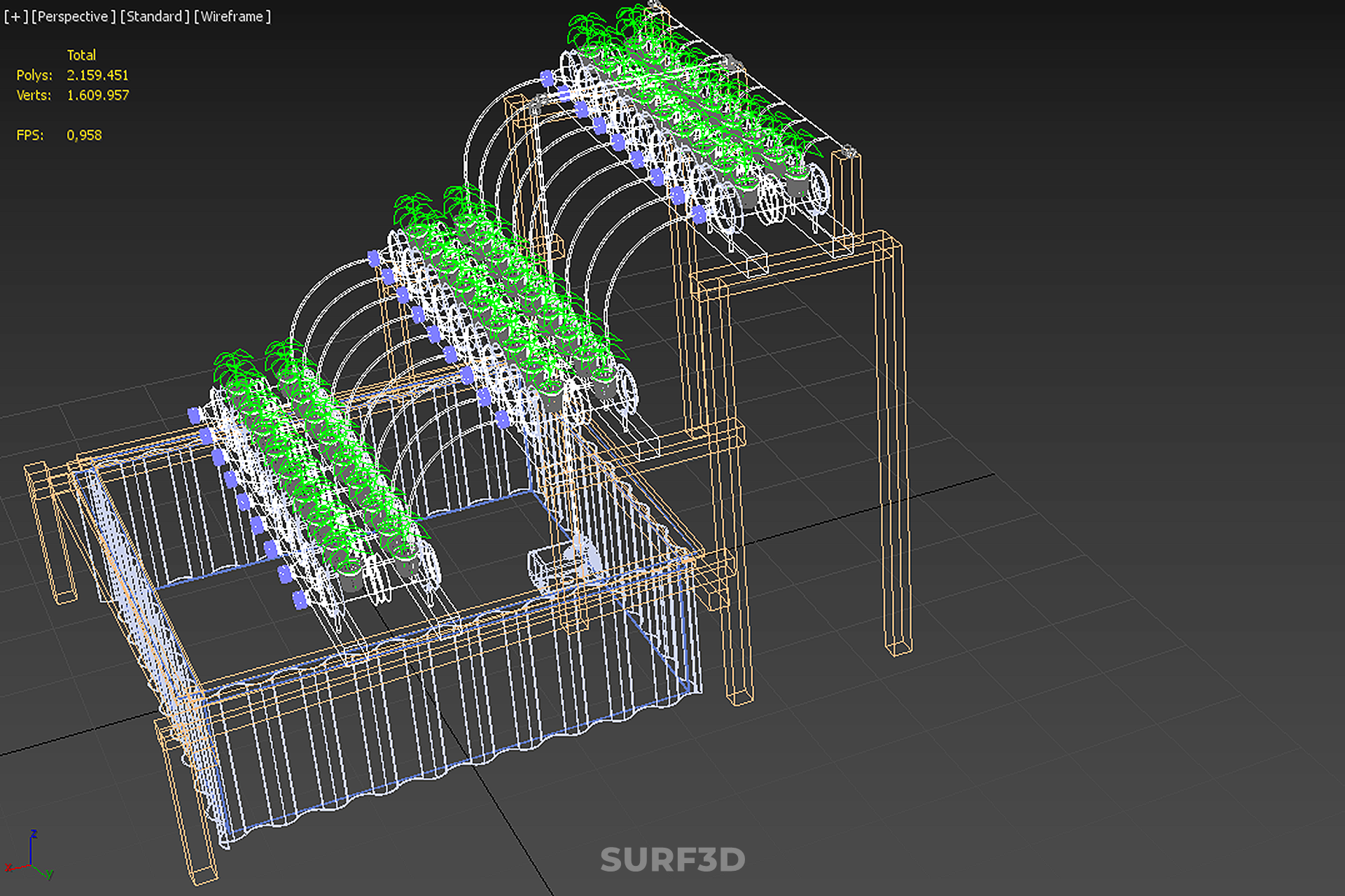Image resolution: width=1345 pixels, height=896 pixels.
Task: Select the lowest blue cap on bottom pipe row
Action: click(300, 600)
